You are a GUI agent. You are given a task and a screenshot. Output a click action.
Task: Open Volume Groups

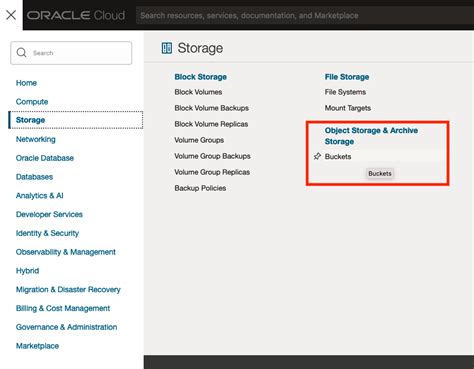(x=199, y=140)
